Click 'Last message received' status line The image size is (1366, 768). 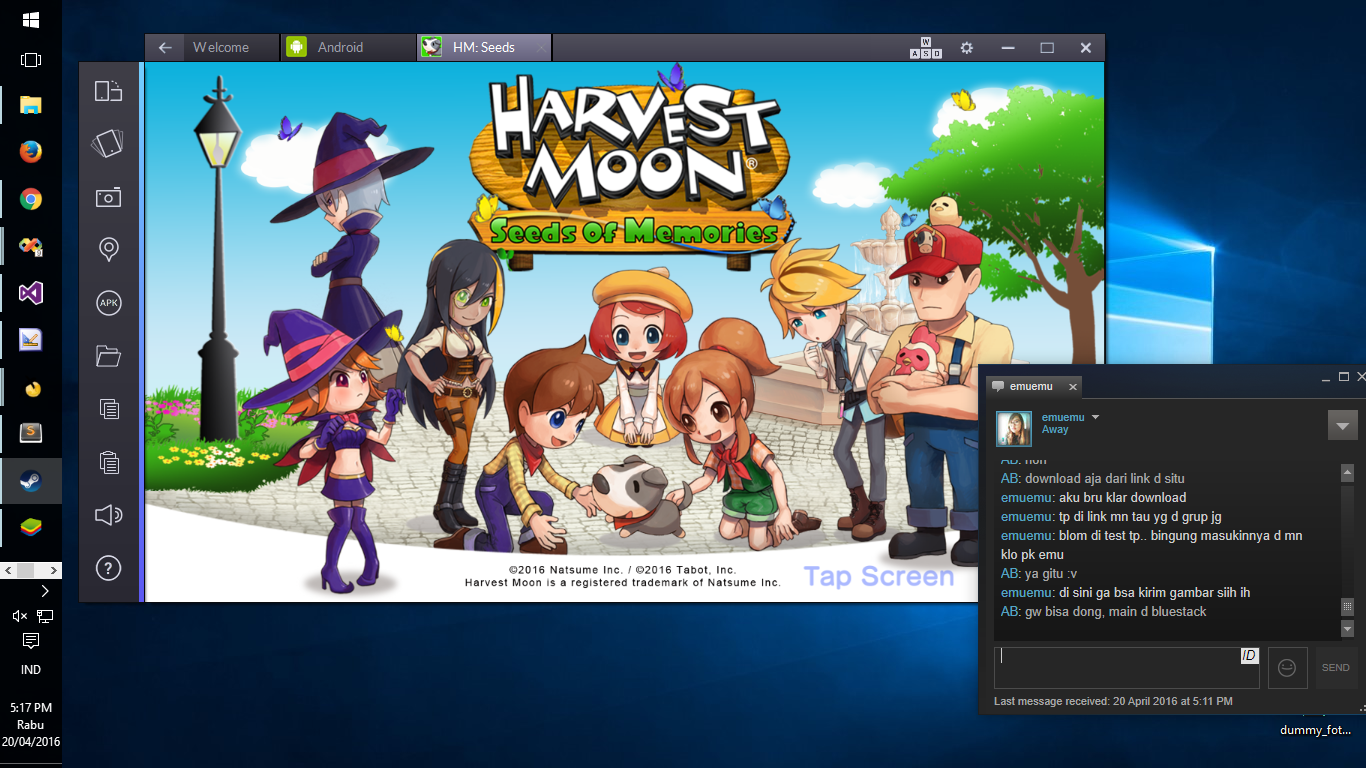(x=1113, y=701)
